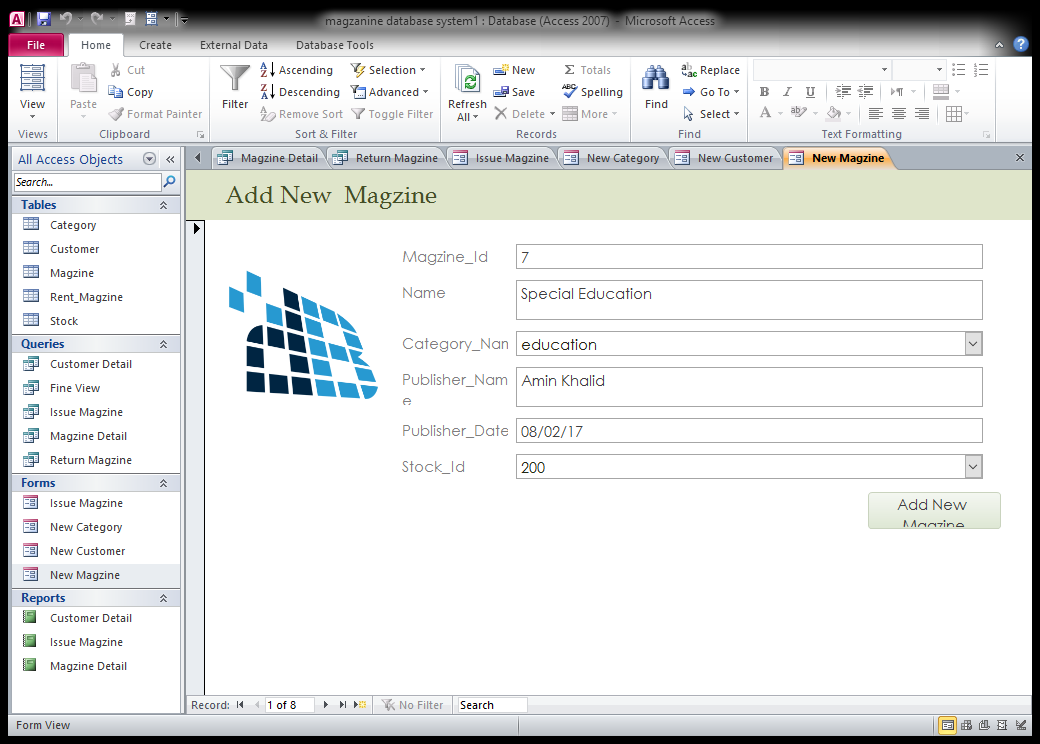The width and height of the screenshot is (1040, 744).
Task: Collapse the Reports group
Action: [163, 598]
